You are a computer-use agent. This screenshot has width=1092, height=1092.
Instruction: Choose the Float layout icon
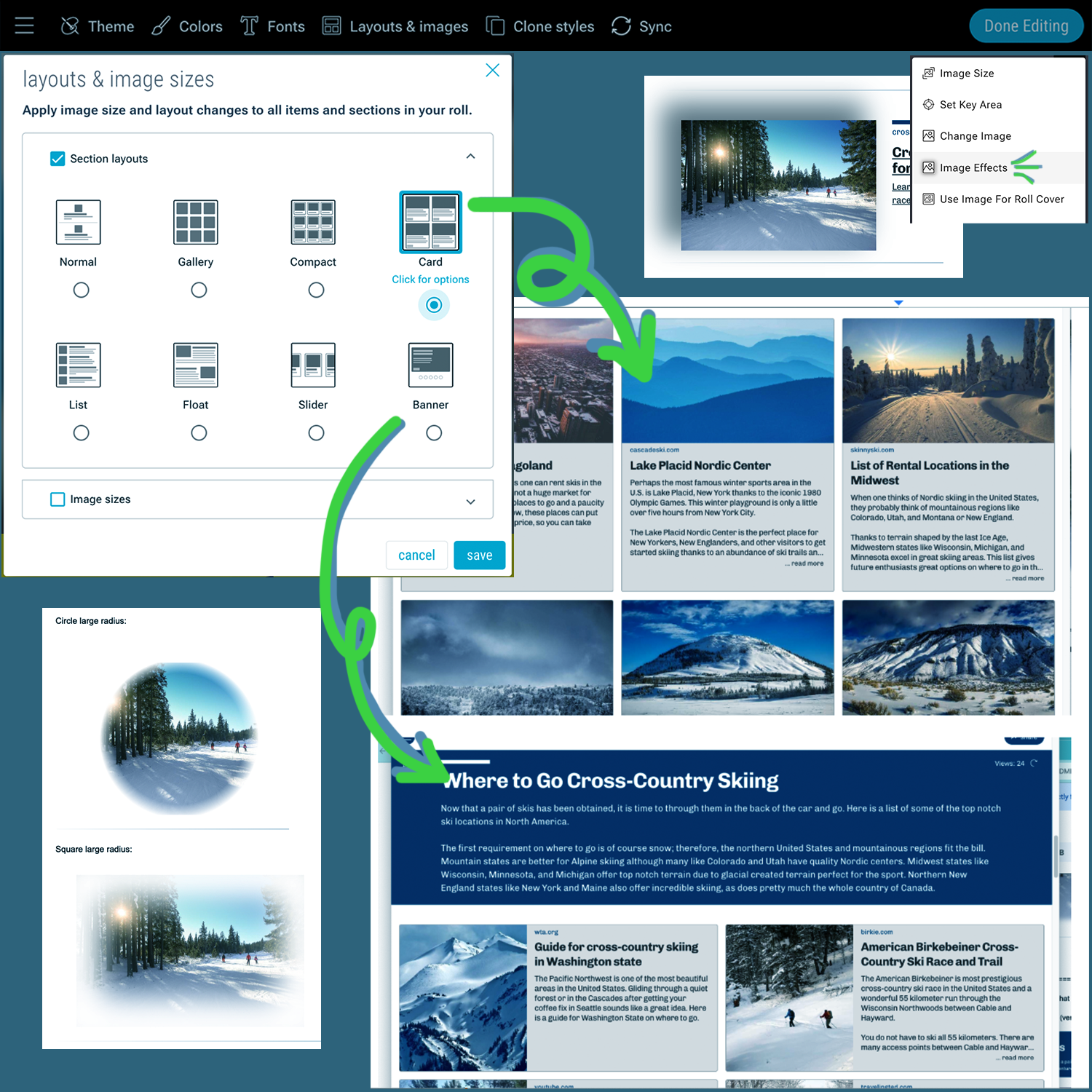pos(195,365)
